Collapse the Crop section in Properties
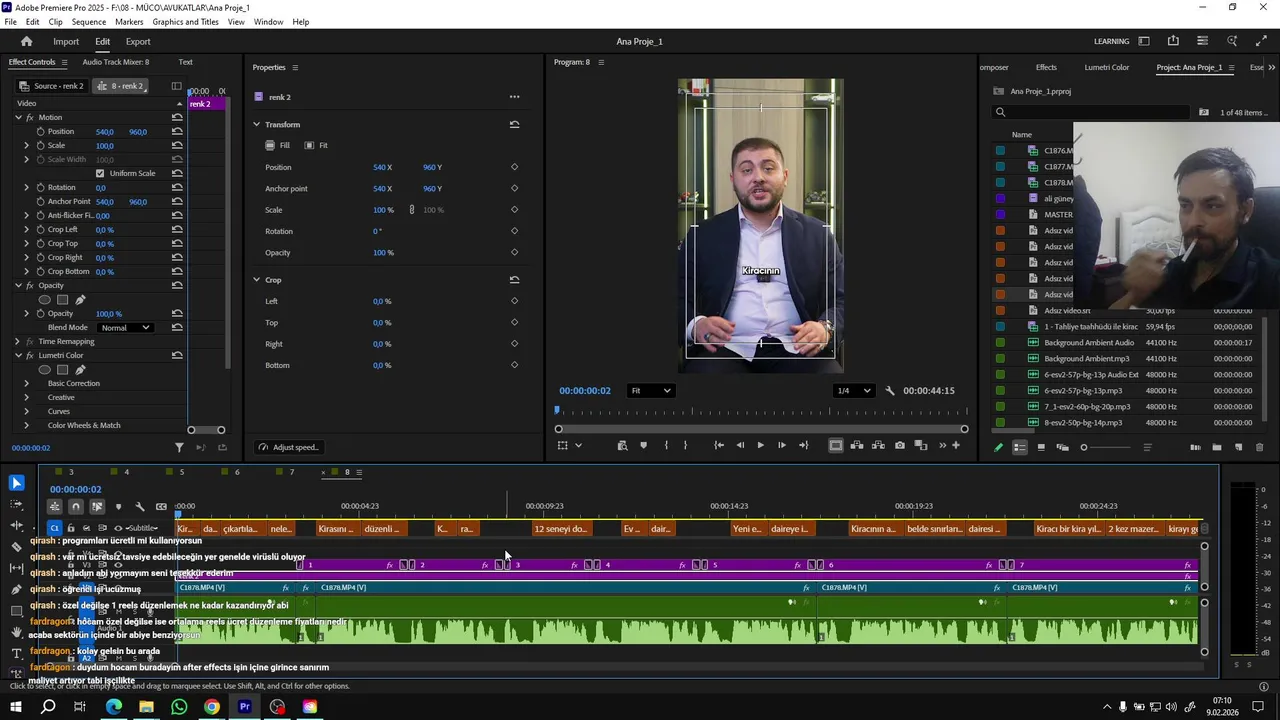Viewport: 1280px width, 720px height. (256, 280)
